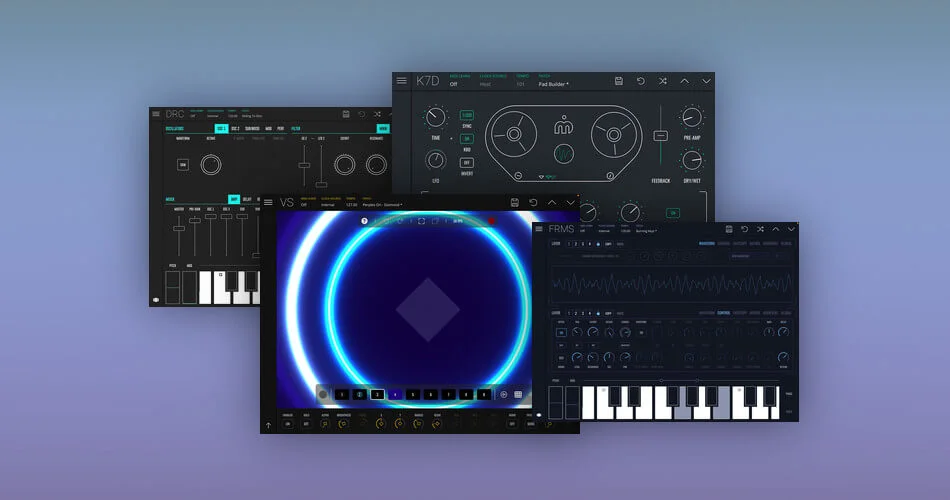The height and width of the screenshot is (500, 950).
Task: Load next patch with K7D down arrow
Action: [706, 81]
